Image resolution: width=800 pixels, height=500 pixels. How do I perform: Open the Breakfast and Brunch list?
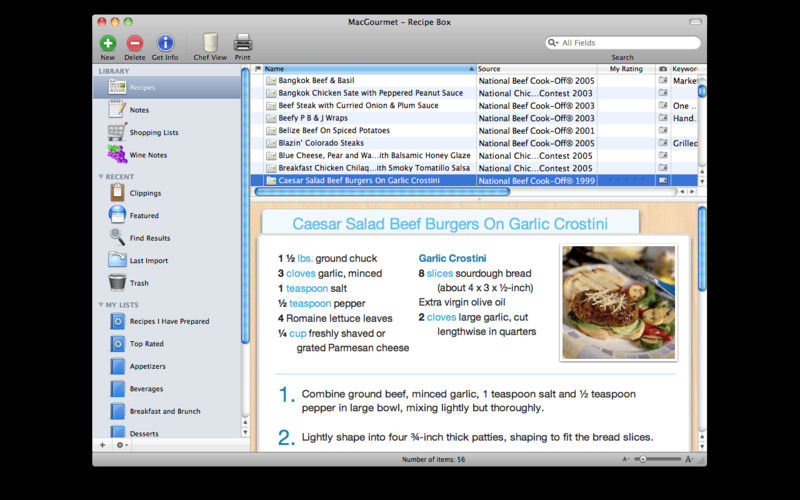[166, 411]
